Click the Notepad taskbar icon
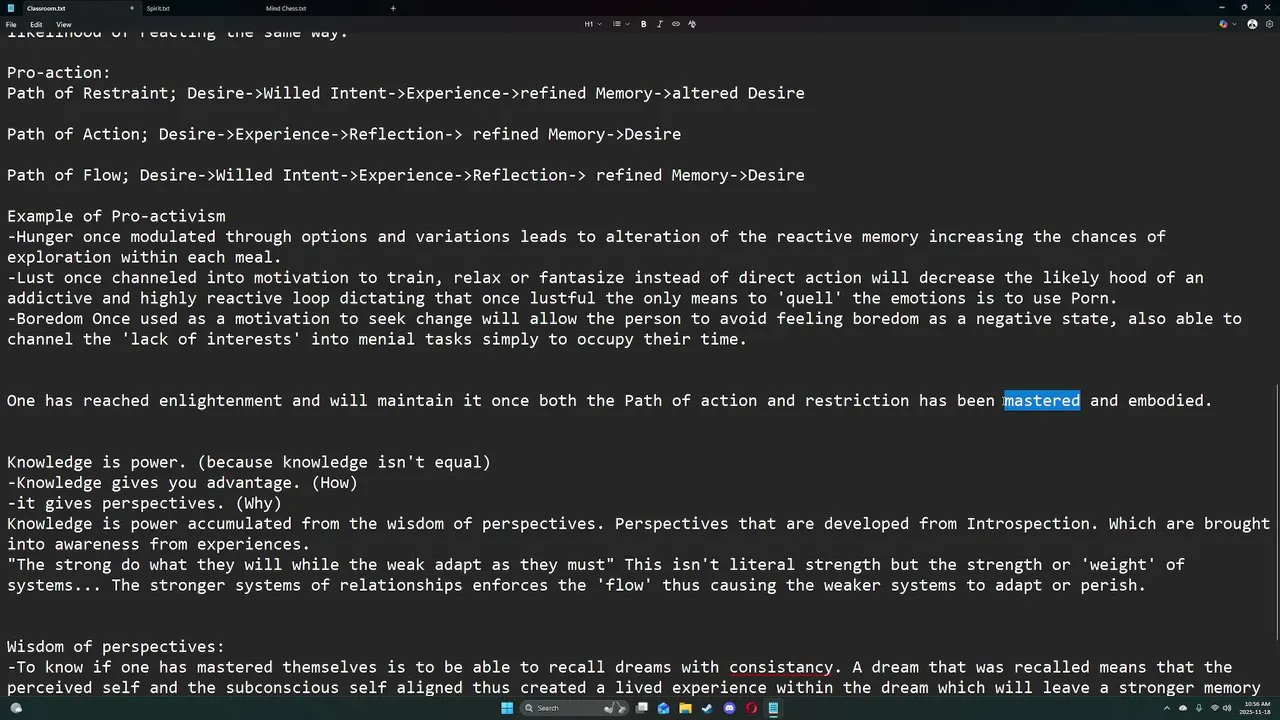The height and width of the screenshot is (720, 1280). 773,708
